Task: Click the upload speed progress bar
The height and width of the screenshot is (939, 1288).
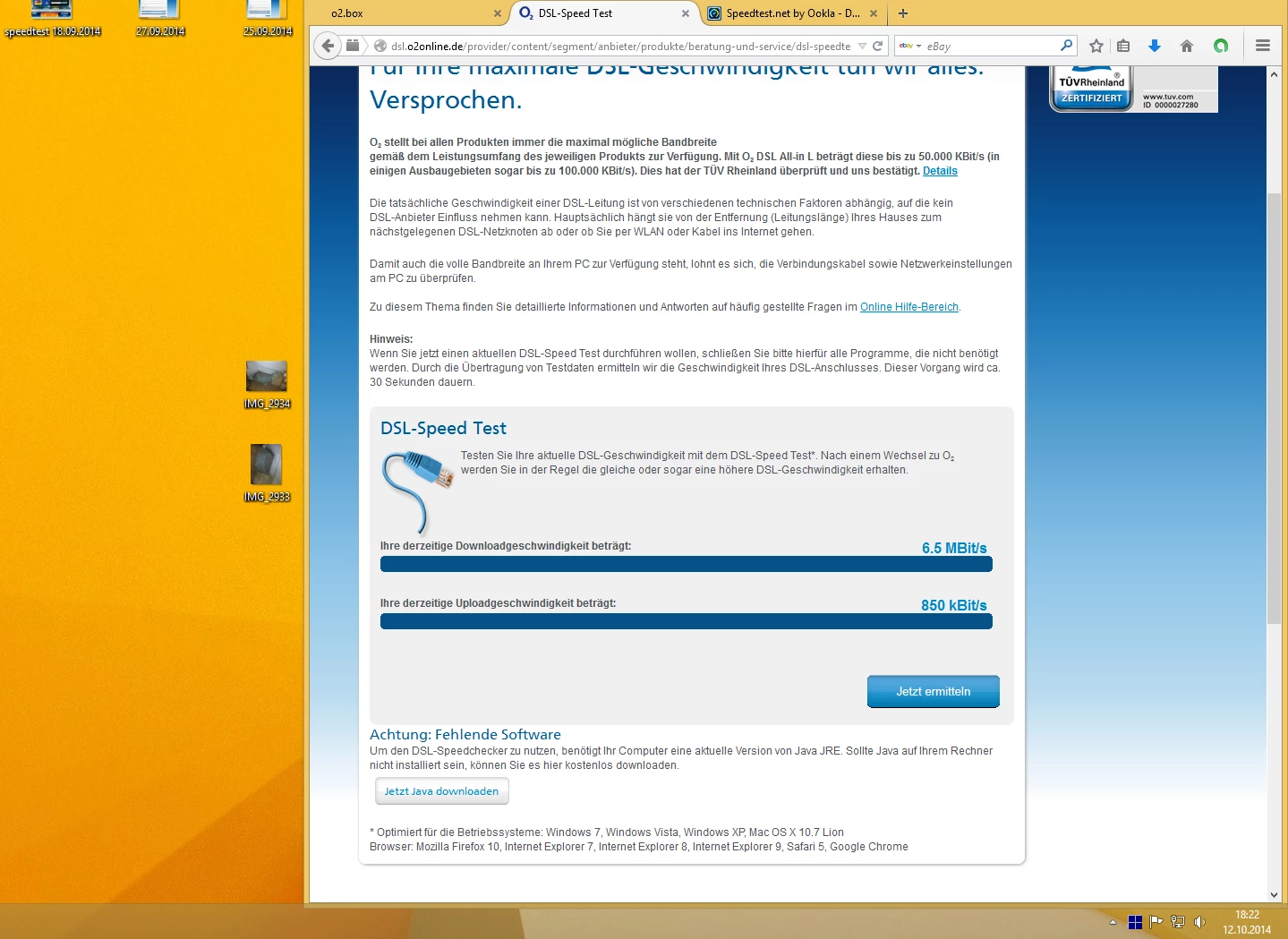Action: click(x=687, y=621)
